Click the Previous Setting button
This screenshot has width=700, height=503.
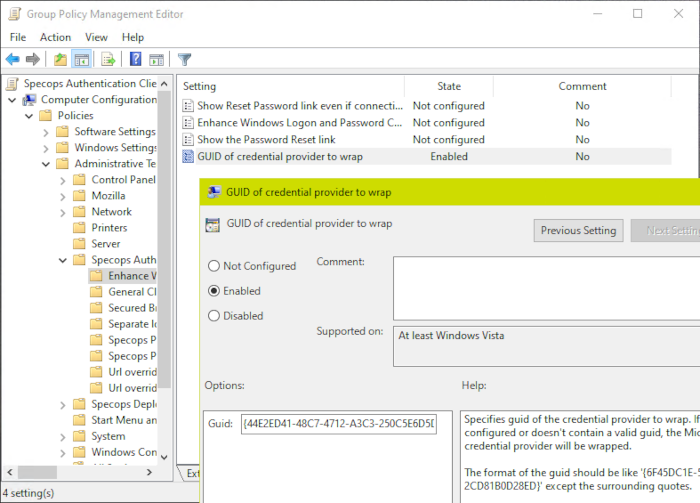pyautogui.click(x=578, y=230)
